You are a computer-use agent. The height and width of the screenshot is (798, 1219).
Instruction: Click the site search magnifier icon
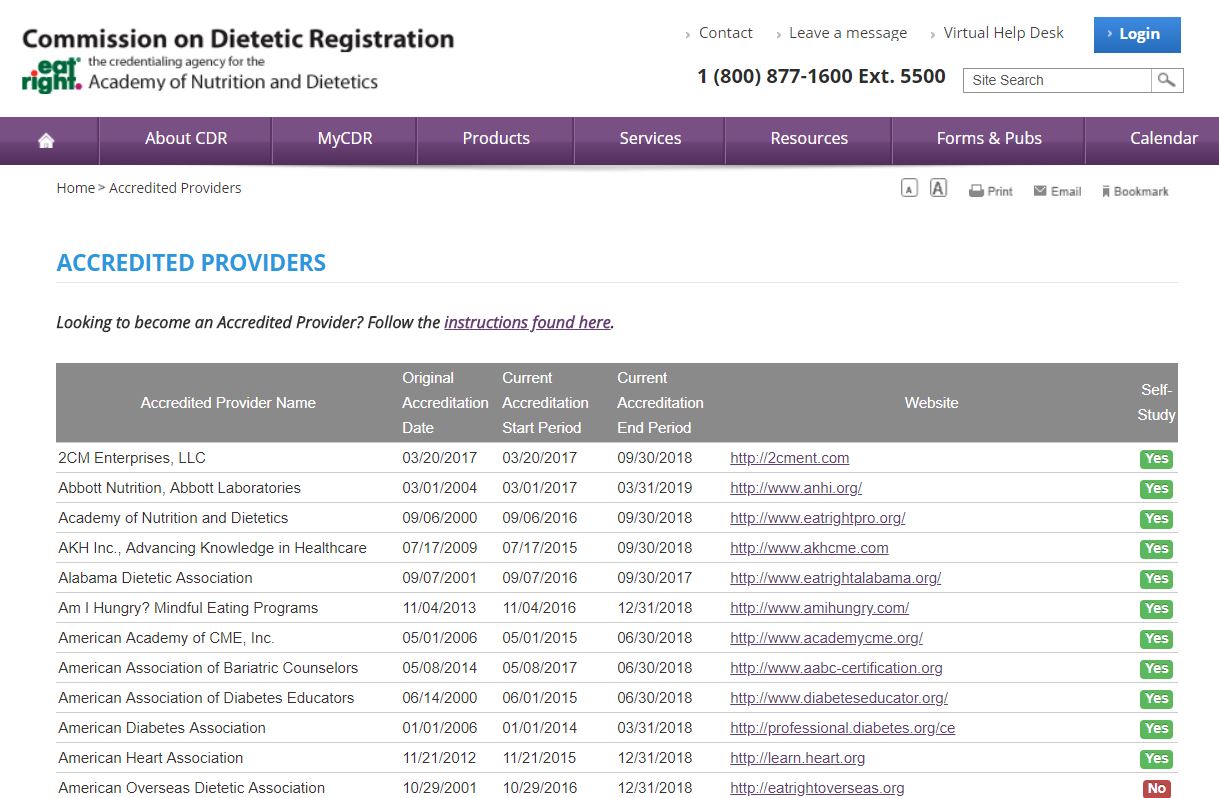[1166, 80]
